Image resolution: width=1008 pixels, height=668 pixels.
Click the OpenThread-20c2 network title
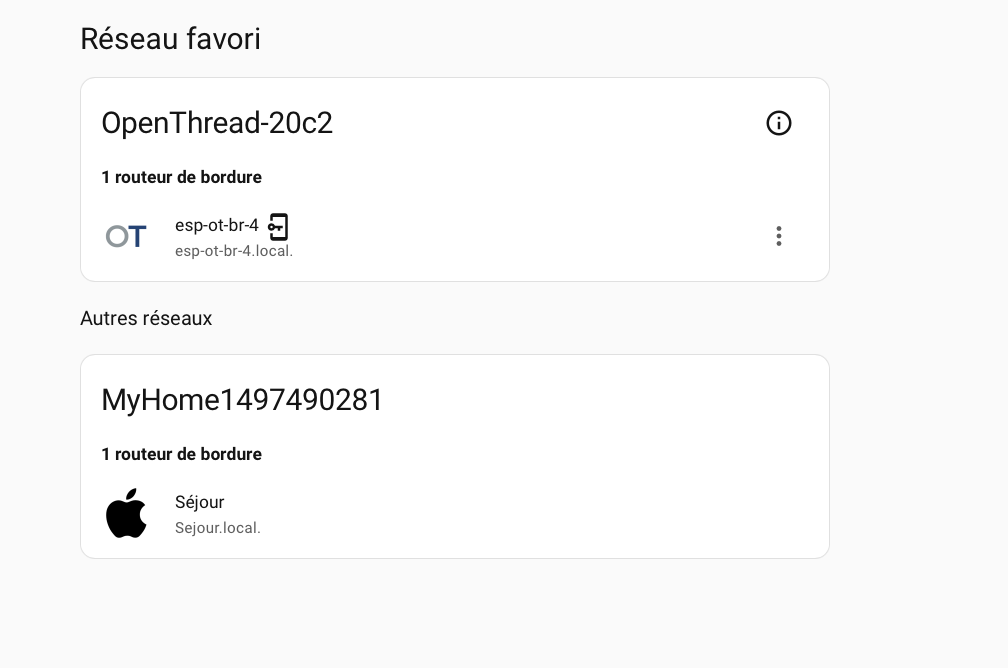(x=217, y=123)
